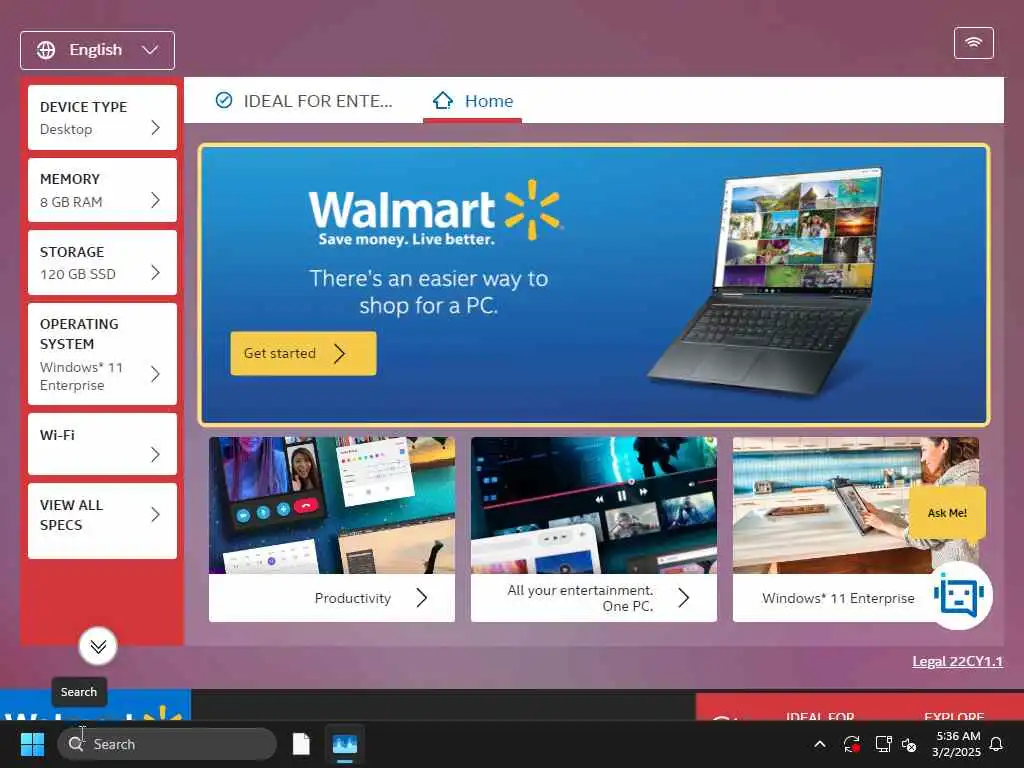
Task: Expand the Memory 8 GB RAM spec
Action: [102, 190]
